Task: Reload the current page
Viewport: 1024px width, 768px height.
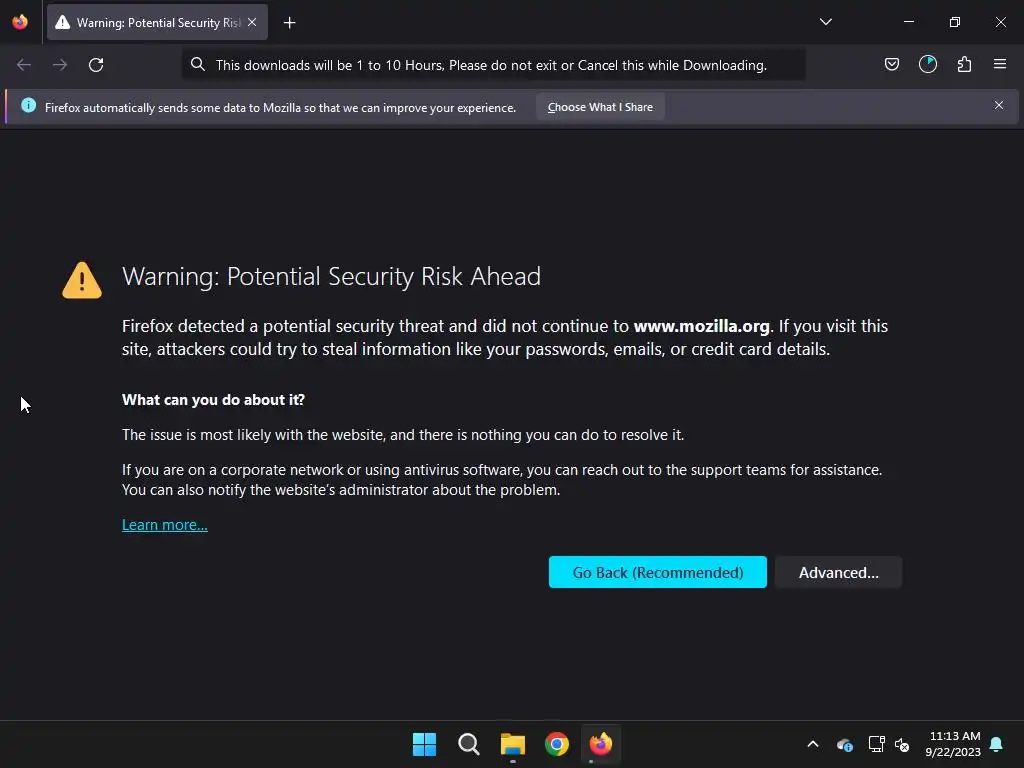Action: tap(96, 65)
